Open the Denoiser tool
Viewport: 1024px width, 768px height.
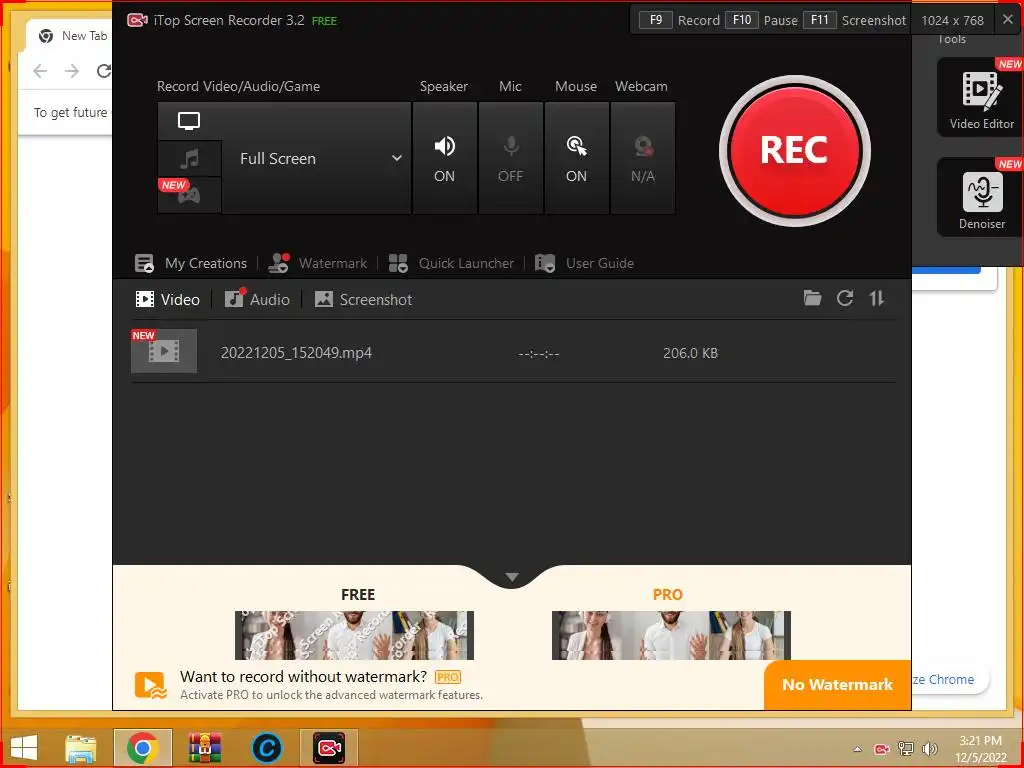980,197
